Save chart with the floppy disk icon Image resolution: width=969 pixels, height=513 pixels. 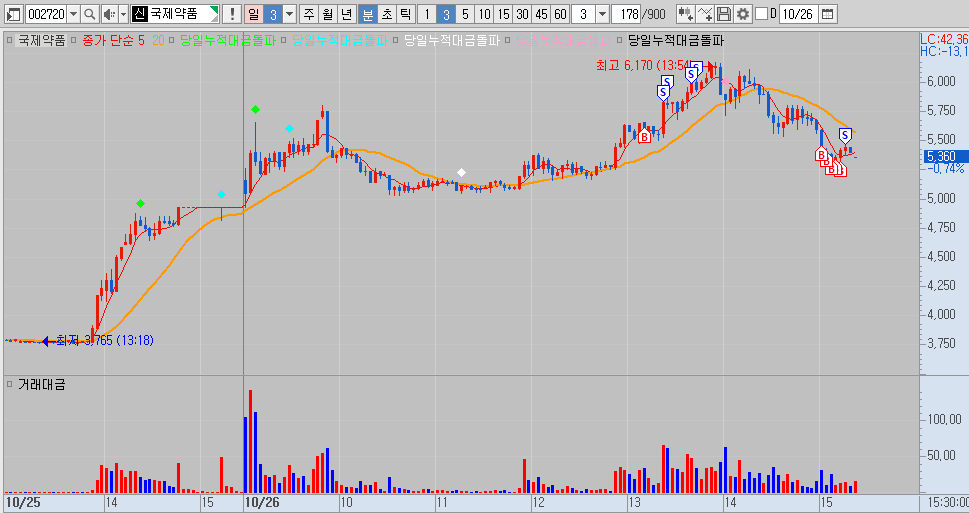click(x=724, y=14)
